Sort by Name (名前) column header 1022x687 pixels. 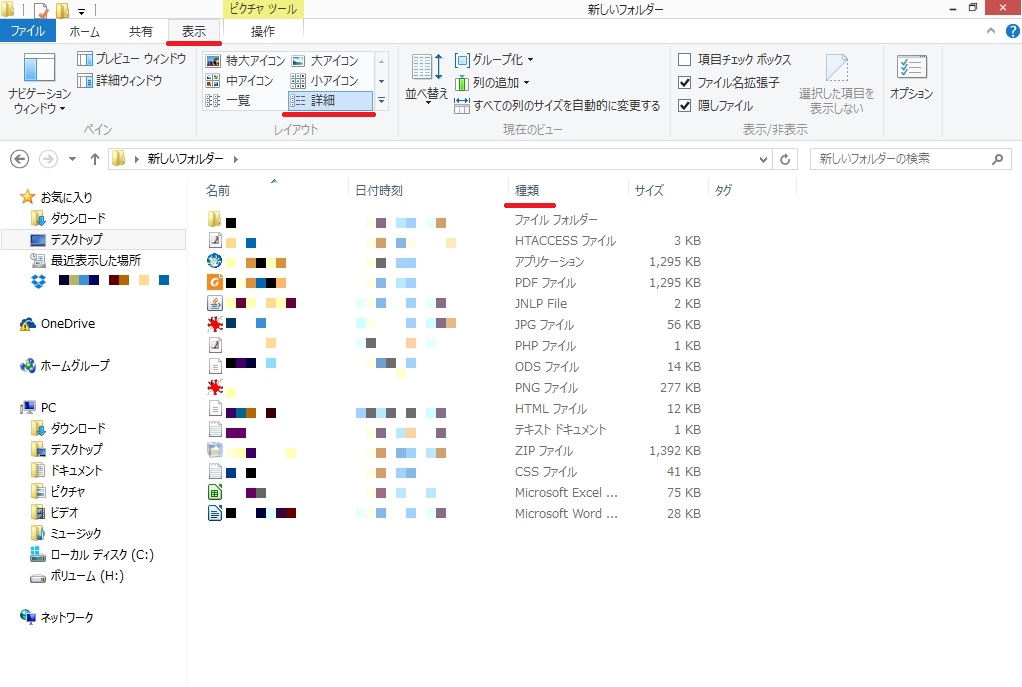(274, 190)
